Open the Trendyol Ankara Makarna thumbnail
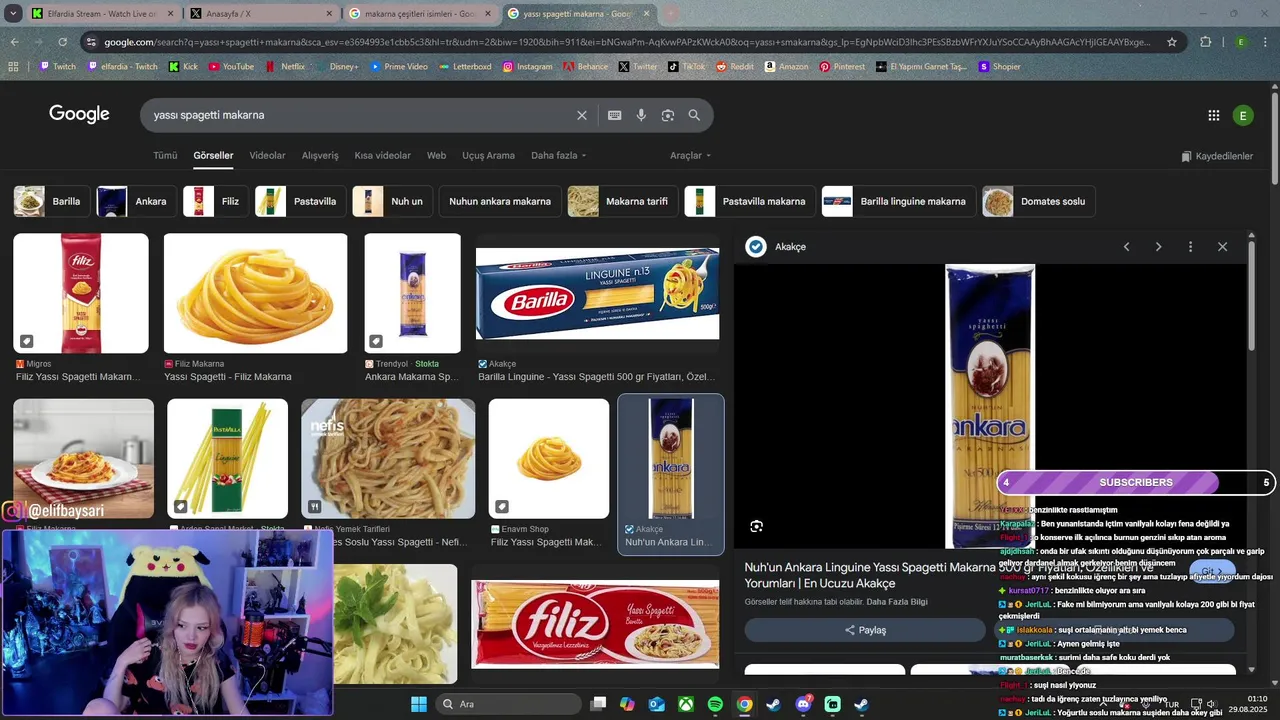This screenshot has width=1280, height=720. coord(413,293)
